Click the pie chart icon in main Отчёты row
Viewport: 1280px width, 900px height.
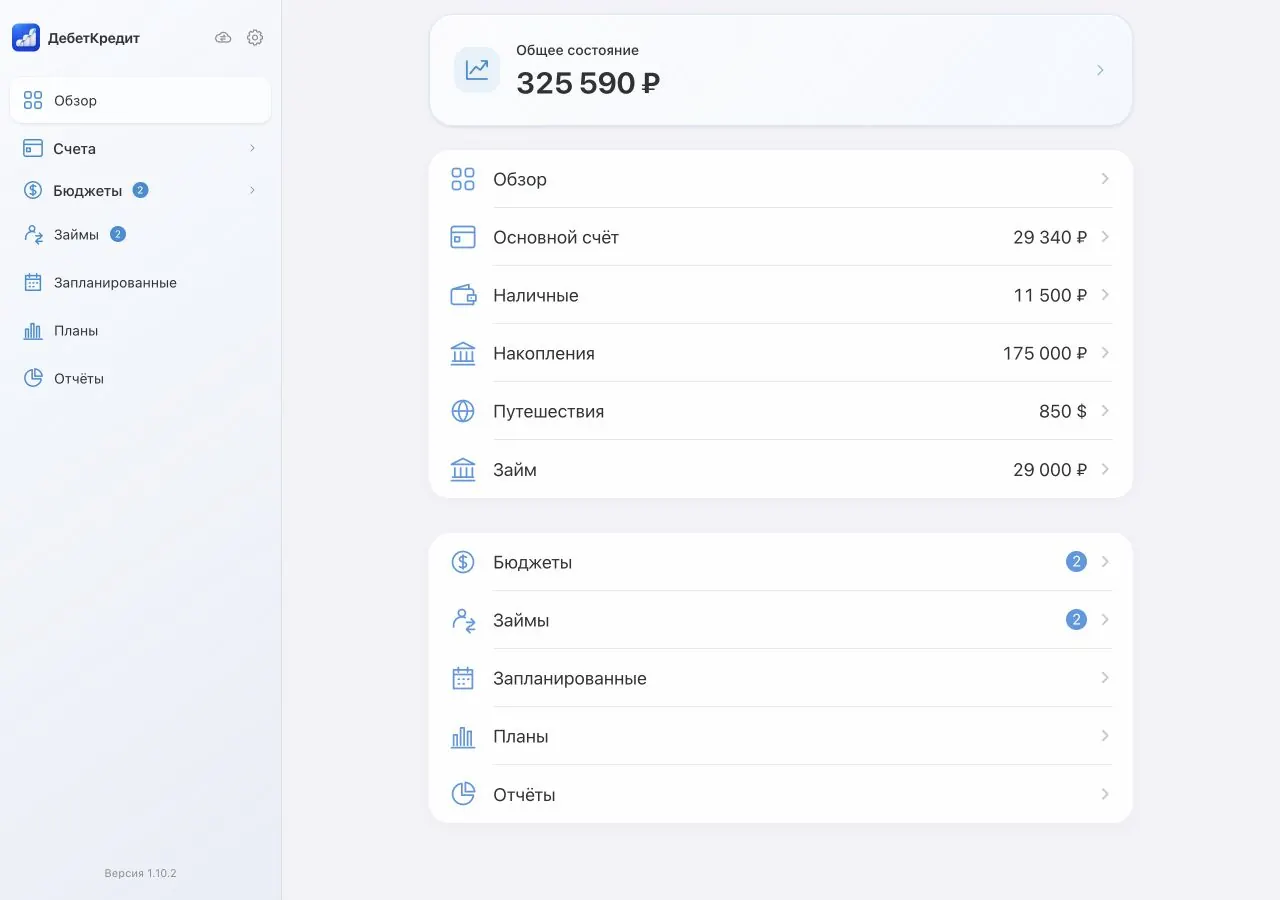(x=463, y=794)
